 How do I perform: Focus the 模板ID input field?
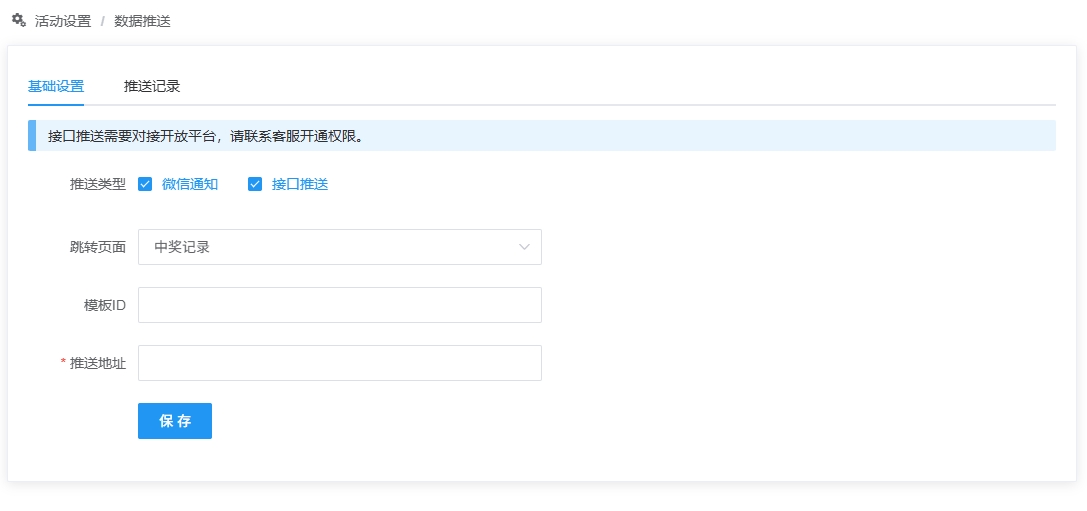pos(340,305)
